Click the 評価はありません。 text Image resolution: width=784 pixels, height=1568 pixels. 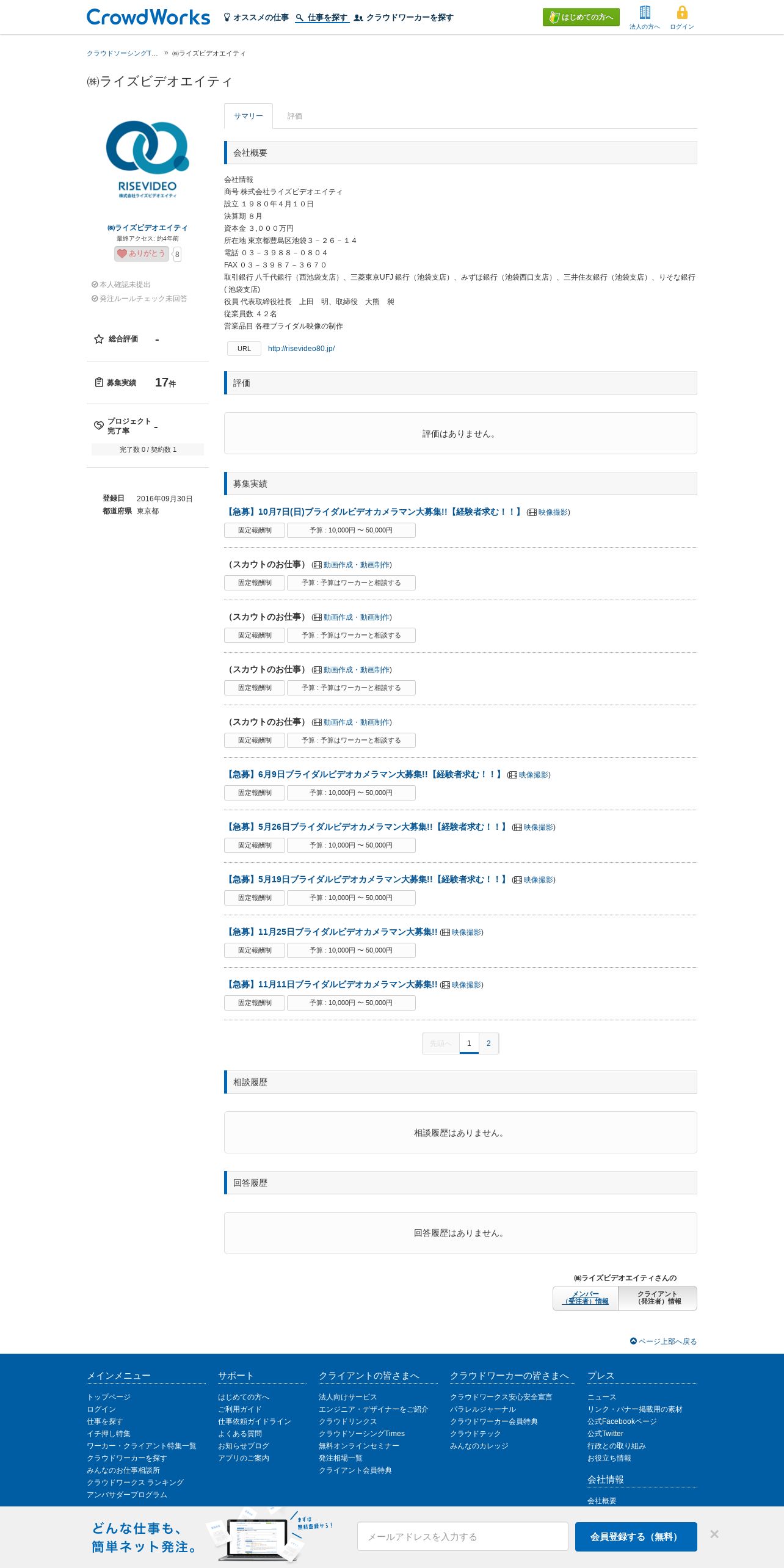460,434
